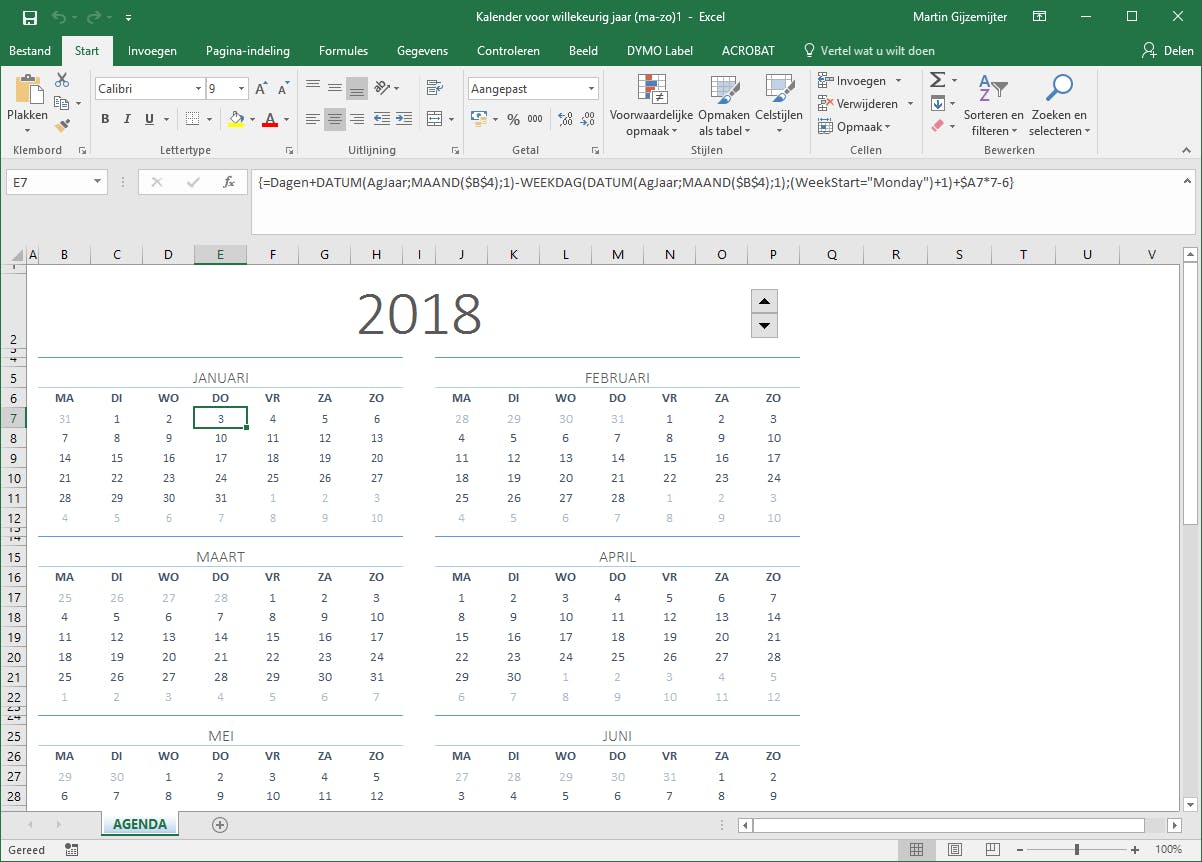Click the Insert Function fx icon
Viewport: 1202px width, 862px height.
pos(230,182)
